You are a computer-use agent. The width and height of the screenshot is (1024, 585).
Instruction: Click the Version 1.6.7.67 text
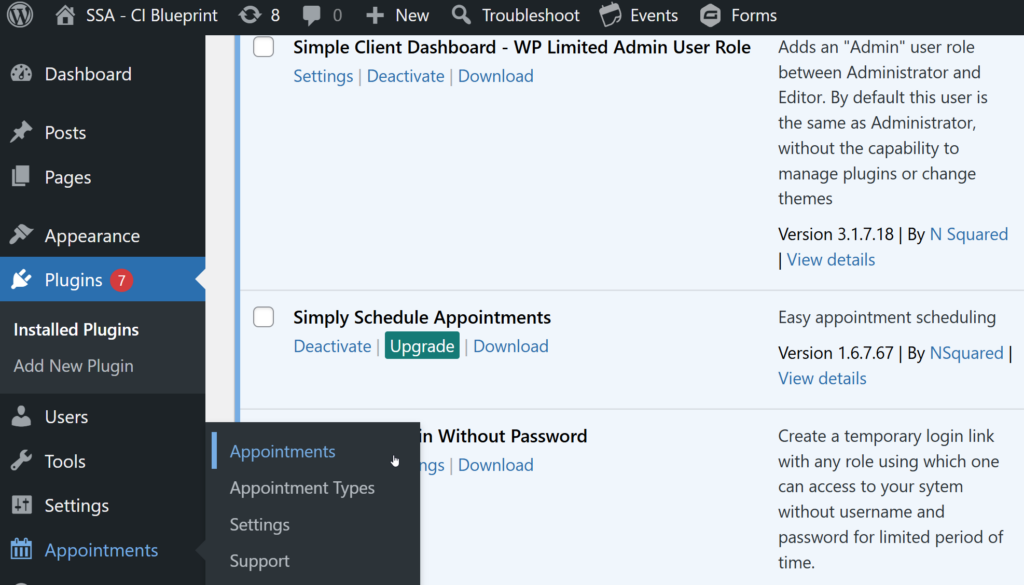click(835, 353)
